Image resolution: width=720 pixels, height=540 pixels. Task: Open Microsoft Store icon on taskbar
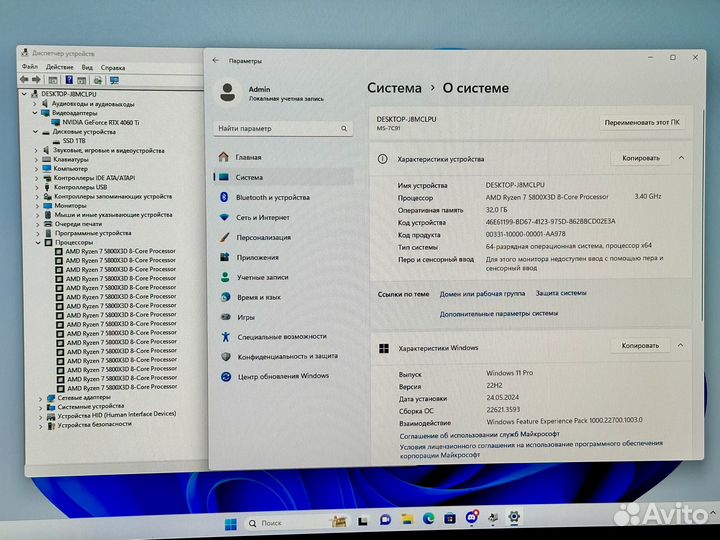[x=450, y=518]
